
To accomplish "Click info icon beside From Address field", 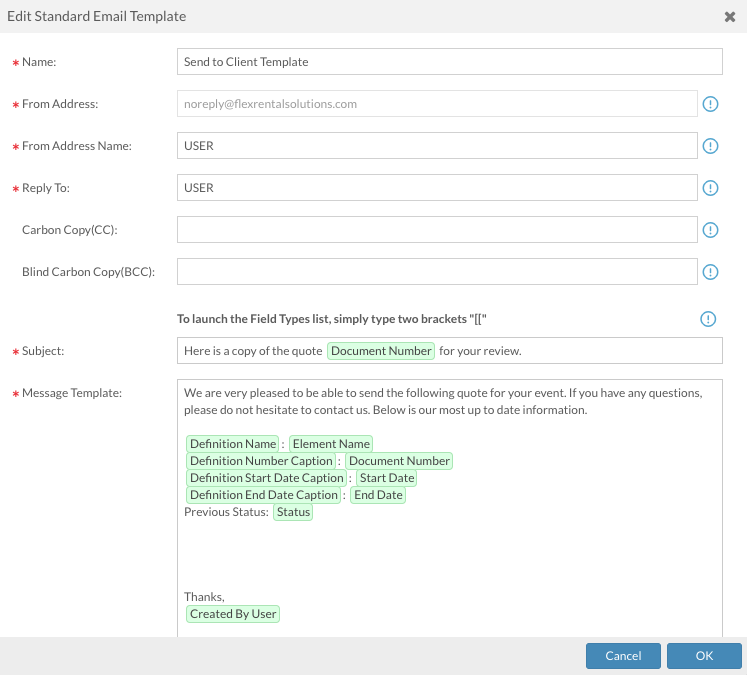I will tap(710, 104).
